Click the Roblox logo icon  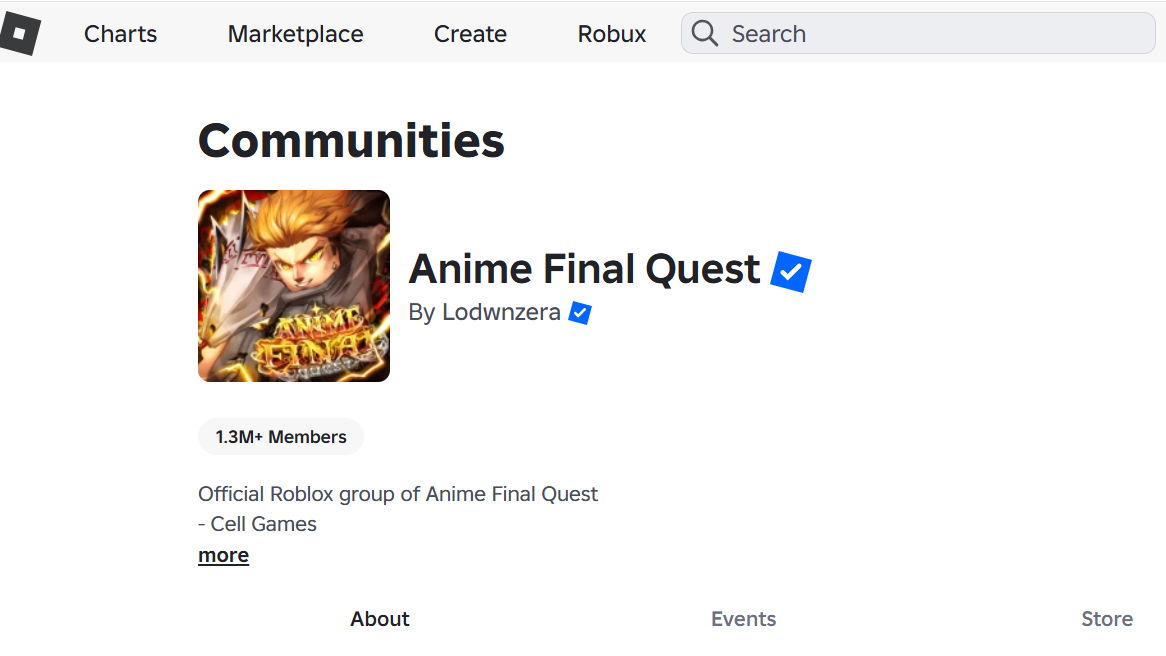coord(20,34)
